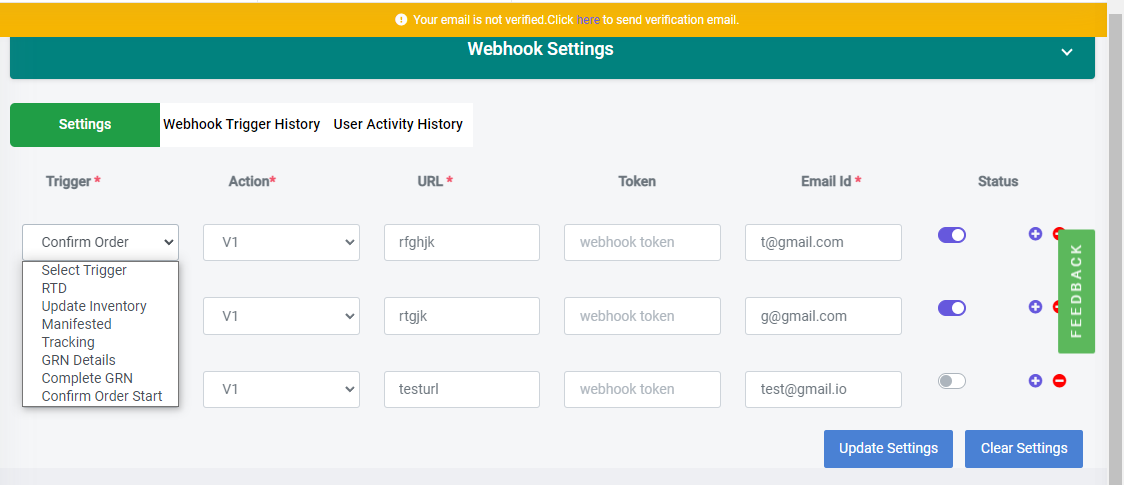Add row using plus icon beside test@gmail.io
Viewport: 1124px width, 485px height.
(1034, 380)
